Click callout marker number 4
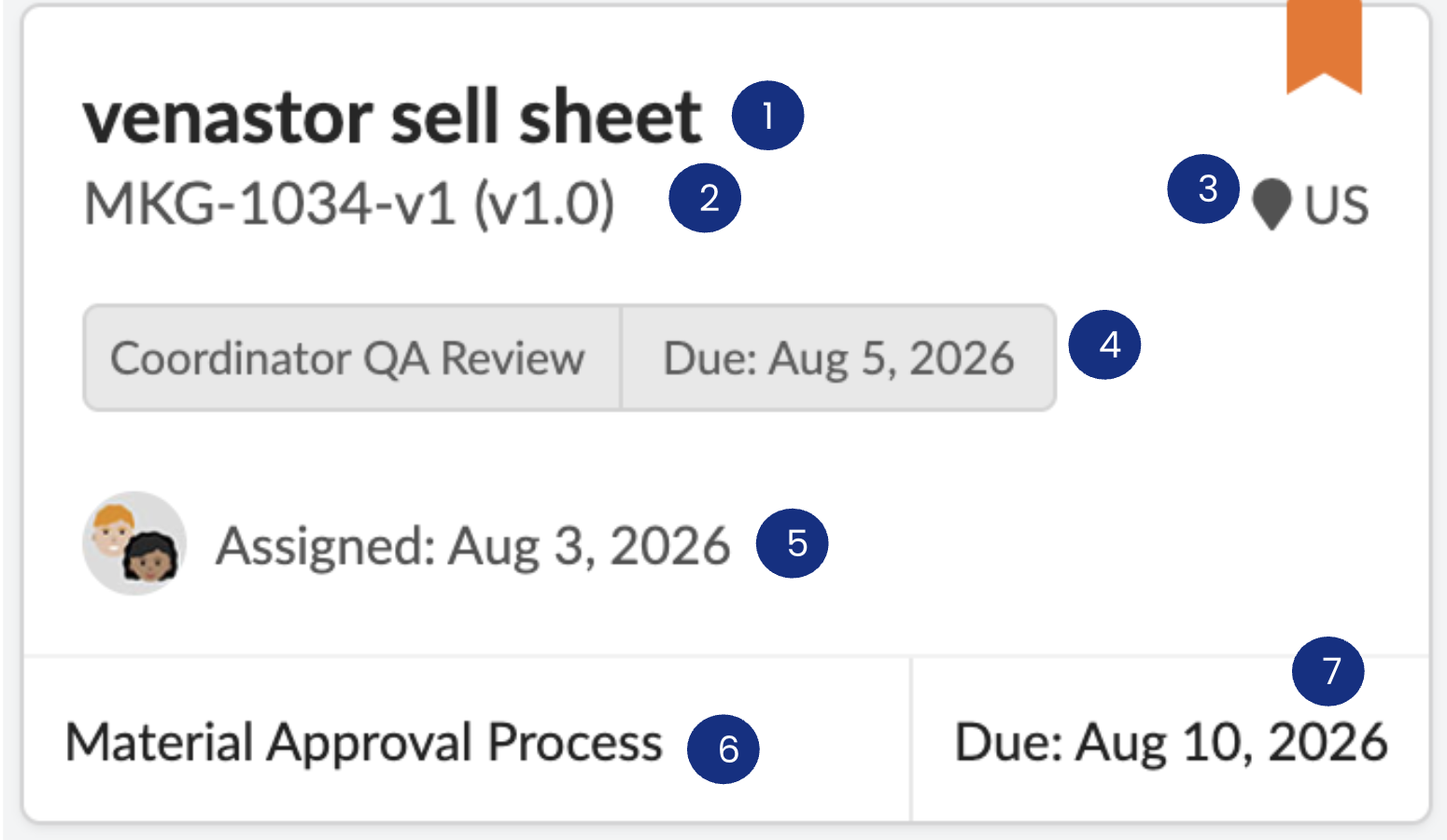 click(x=1104, y=344)
